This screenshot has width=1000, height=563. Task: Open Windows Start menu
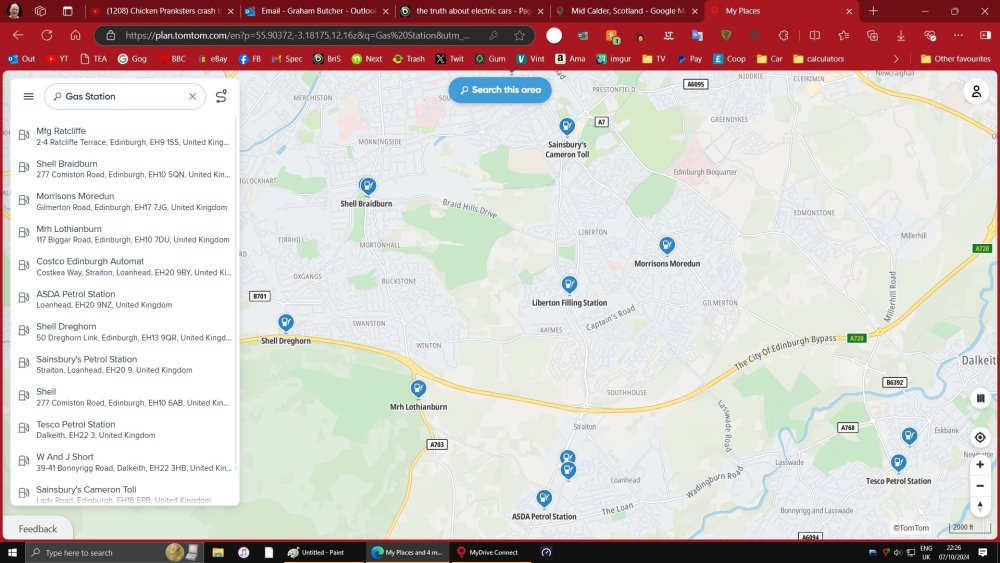tap(12, 552)
